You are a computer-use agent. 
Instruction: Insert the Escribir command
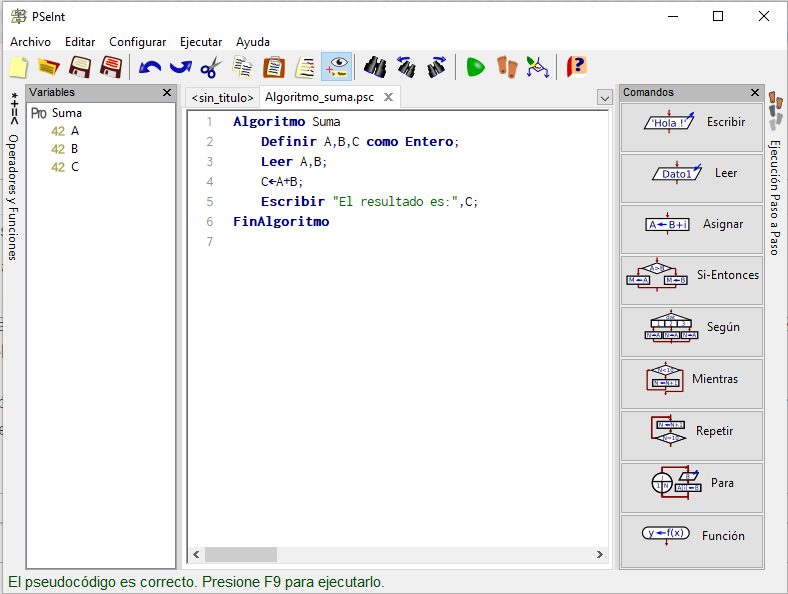[692, 127]
